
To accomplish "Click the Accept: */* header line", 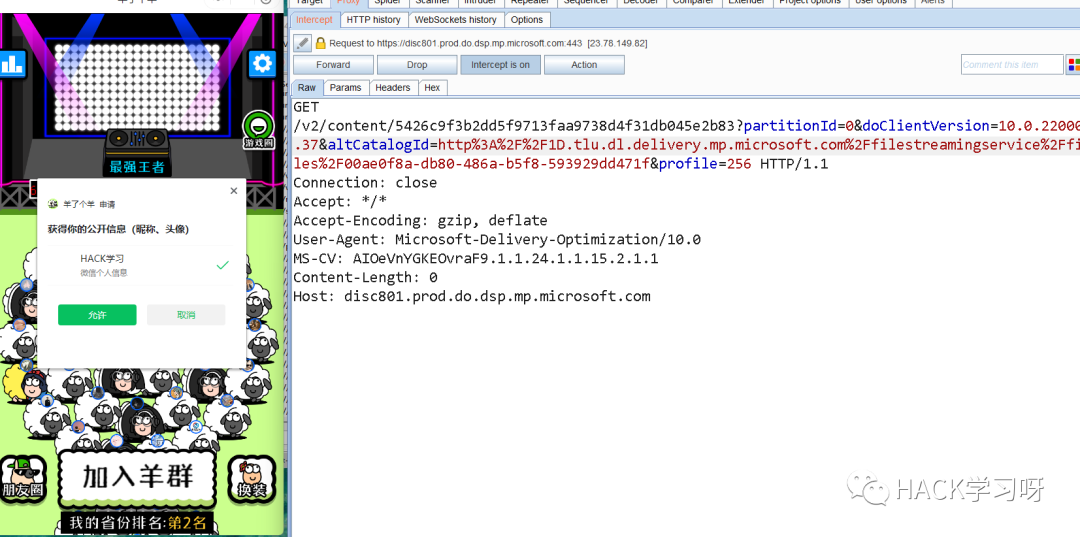I will [340, 202].
